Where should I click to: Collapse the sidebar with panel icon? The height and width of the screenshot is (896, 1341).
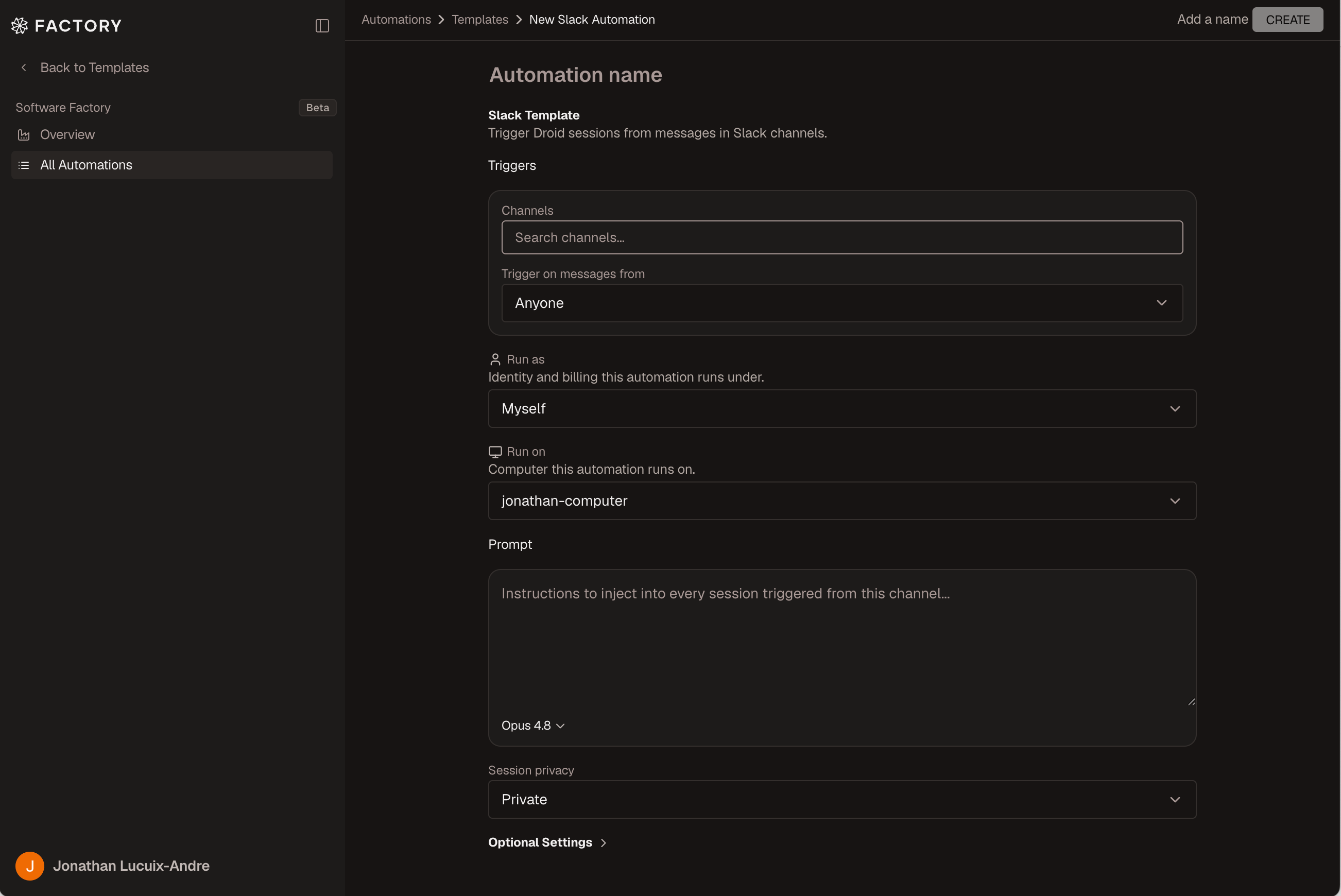point(322,26)
